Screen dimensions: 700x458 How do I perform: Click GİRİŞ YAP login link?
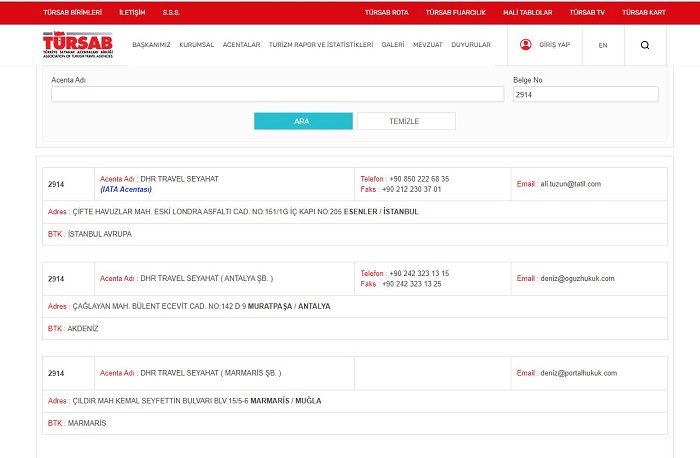pyautogui.click(x=554, y=45)
